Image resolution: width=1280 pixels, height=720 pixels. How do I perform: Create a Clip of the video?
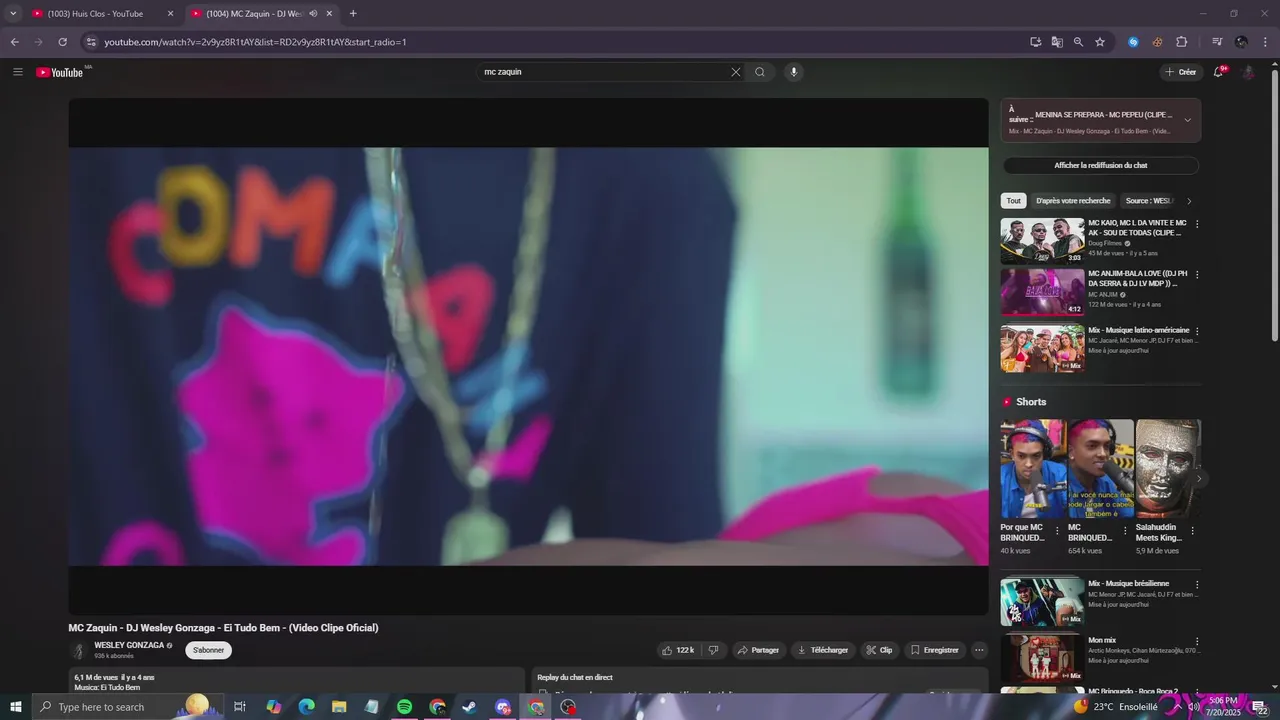click(x=879, y=650)
